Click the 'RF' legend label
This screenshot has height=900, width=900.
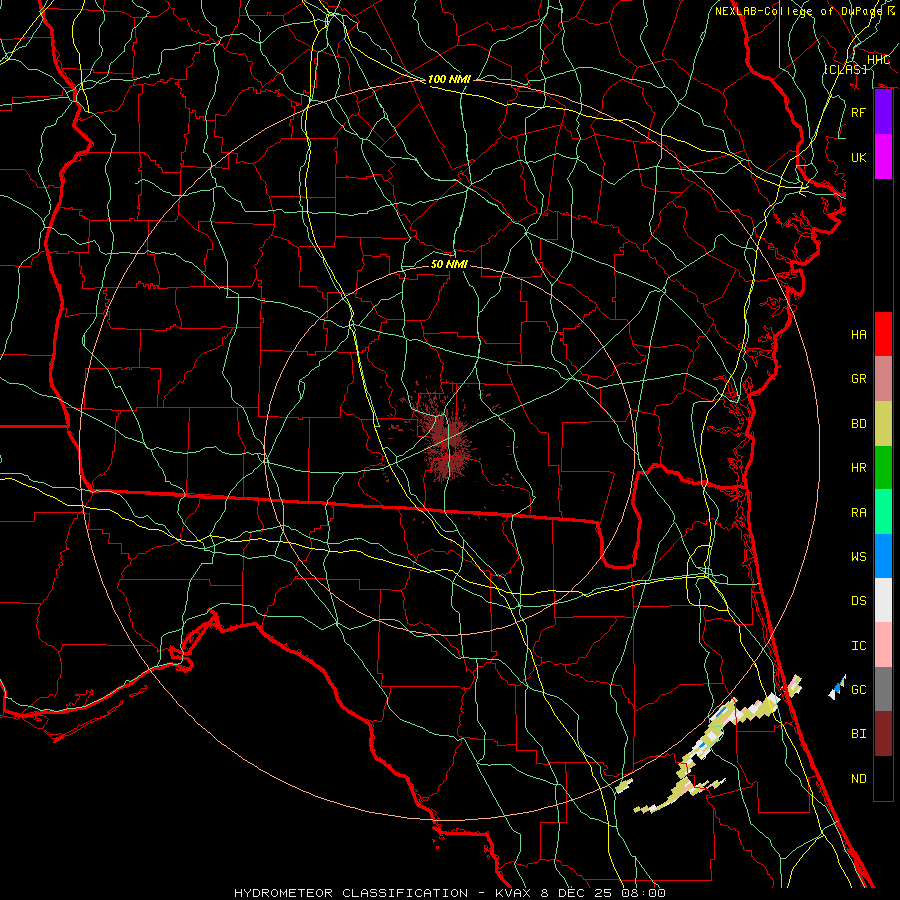859,112
